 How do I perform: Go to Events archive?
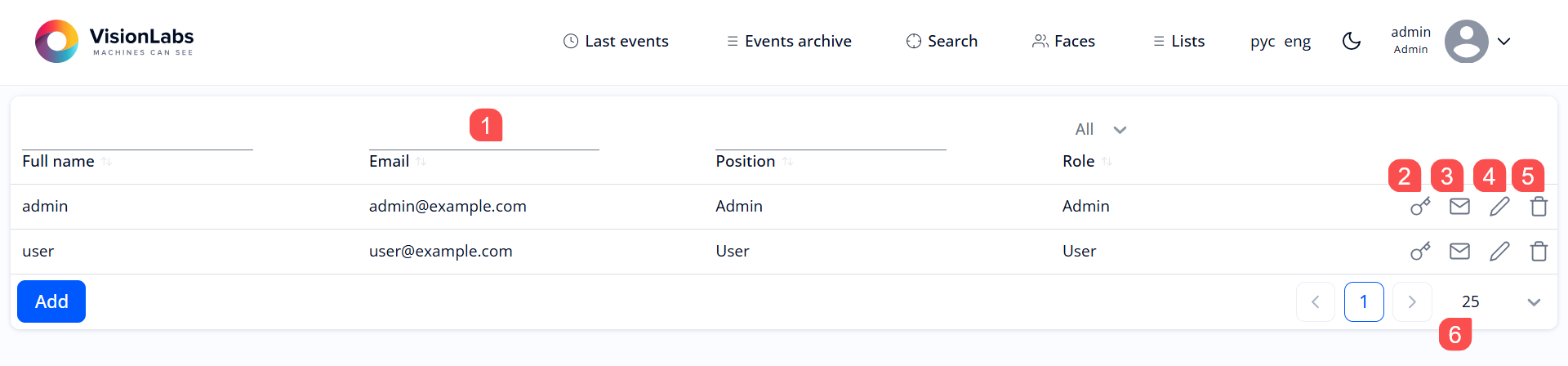[789, 42]
